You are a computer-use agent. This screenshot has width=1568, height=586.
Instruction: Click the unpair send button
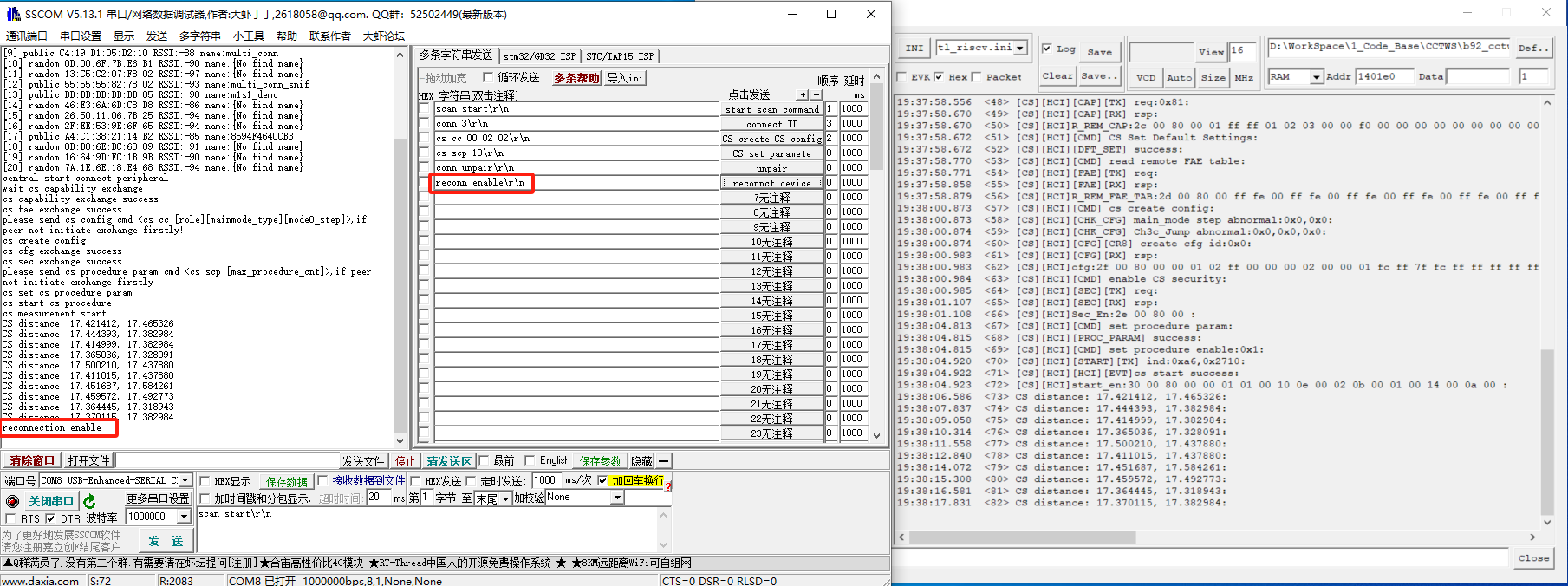pyautogui.click(x=771, y=168)
